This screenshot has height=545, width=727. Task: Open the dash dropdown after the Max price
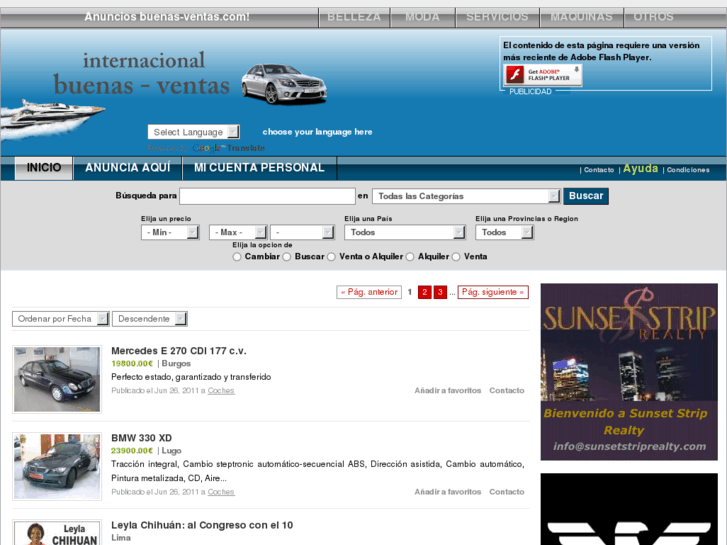point(302,232)
